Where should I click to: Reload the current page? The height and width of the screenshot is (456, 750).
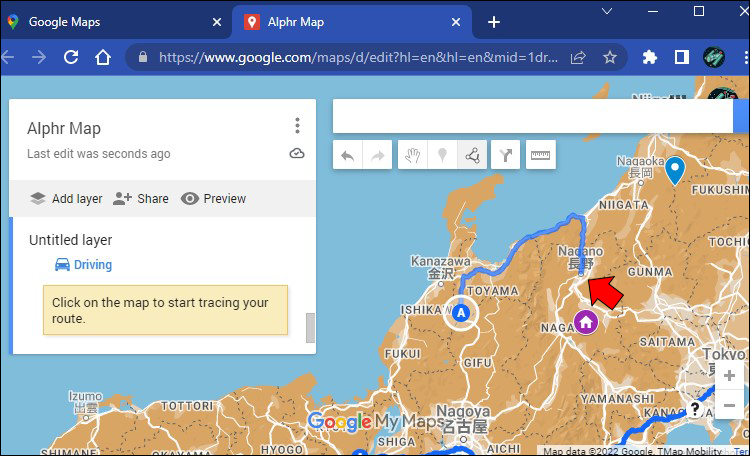pyautogui.click(x=71, y=57)
